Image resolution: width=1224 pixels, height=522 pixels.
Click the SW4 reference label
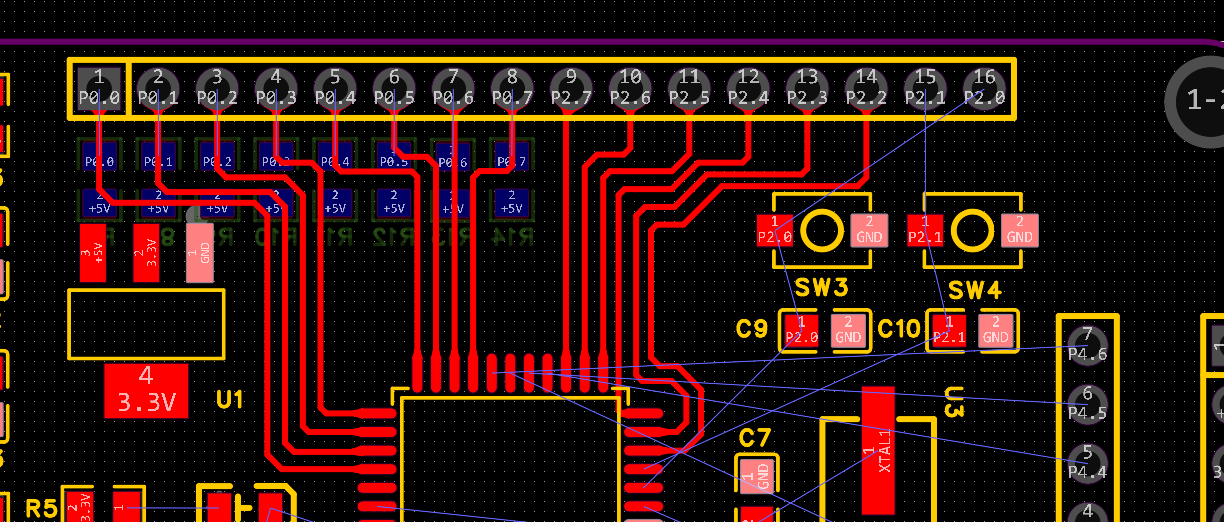[x=974, y=290]
